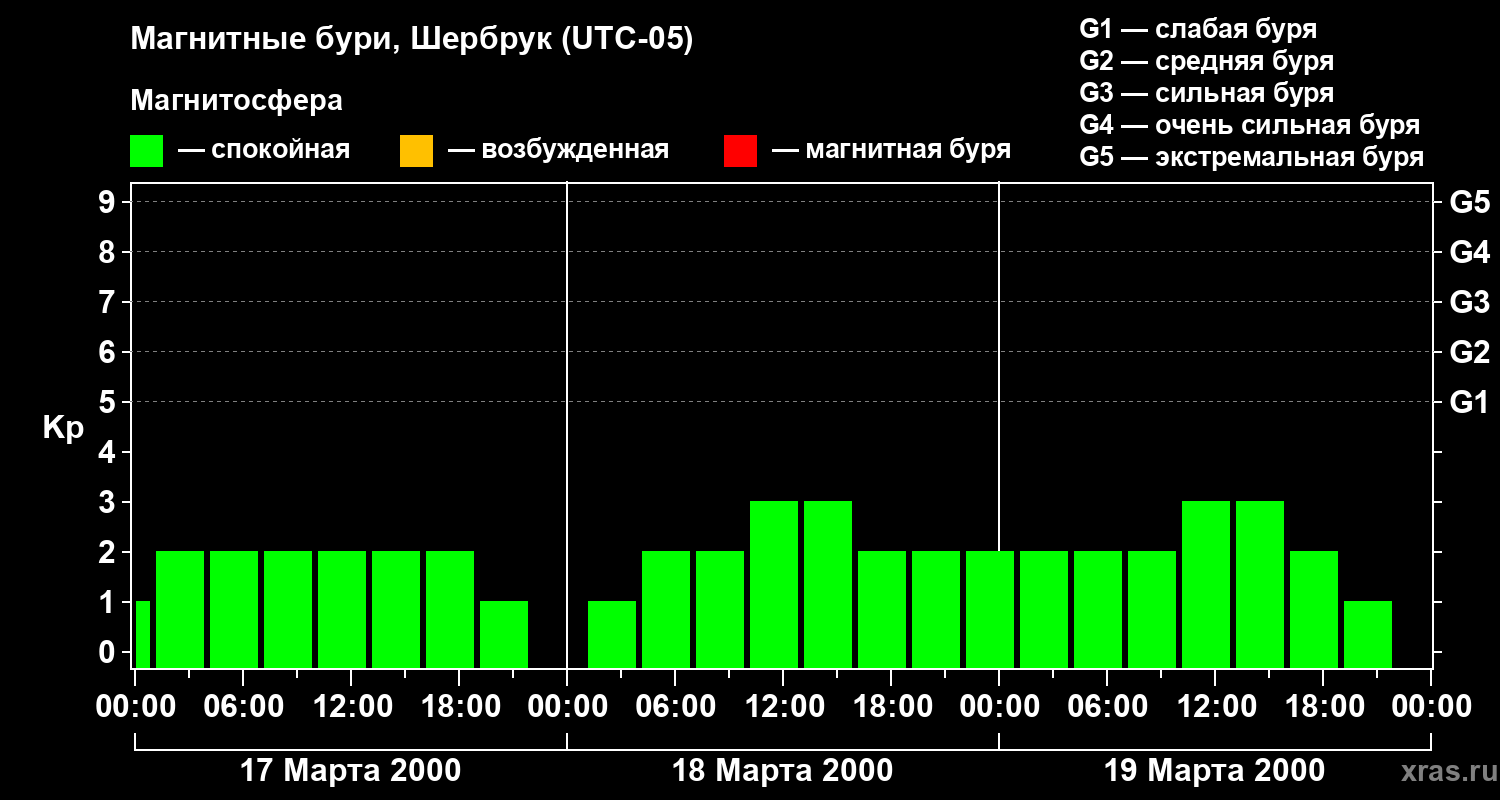Viewport: 1500px width, 800px height.
Task: Click the G4 — очень сильная буря legend text
Action: [1250, 125]
